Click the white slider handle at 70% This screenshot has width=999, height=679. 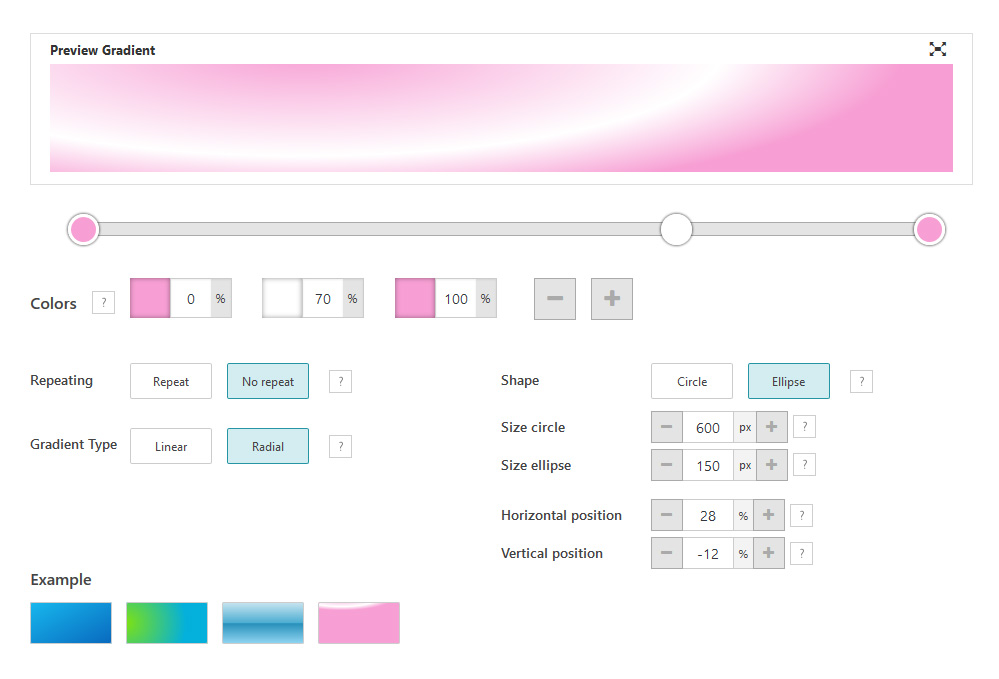677,230
